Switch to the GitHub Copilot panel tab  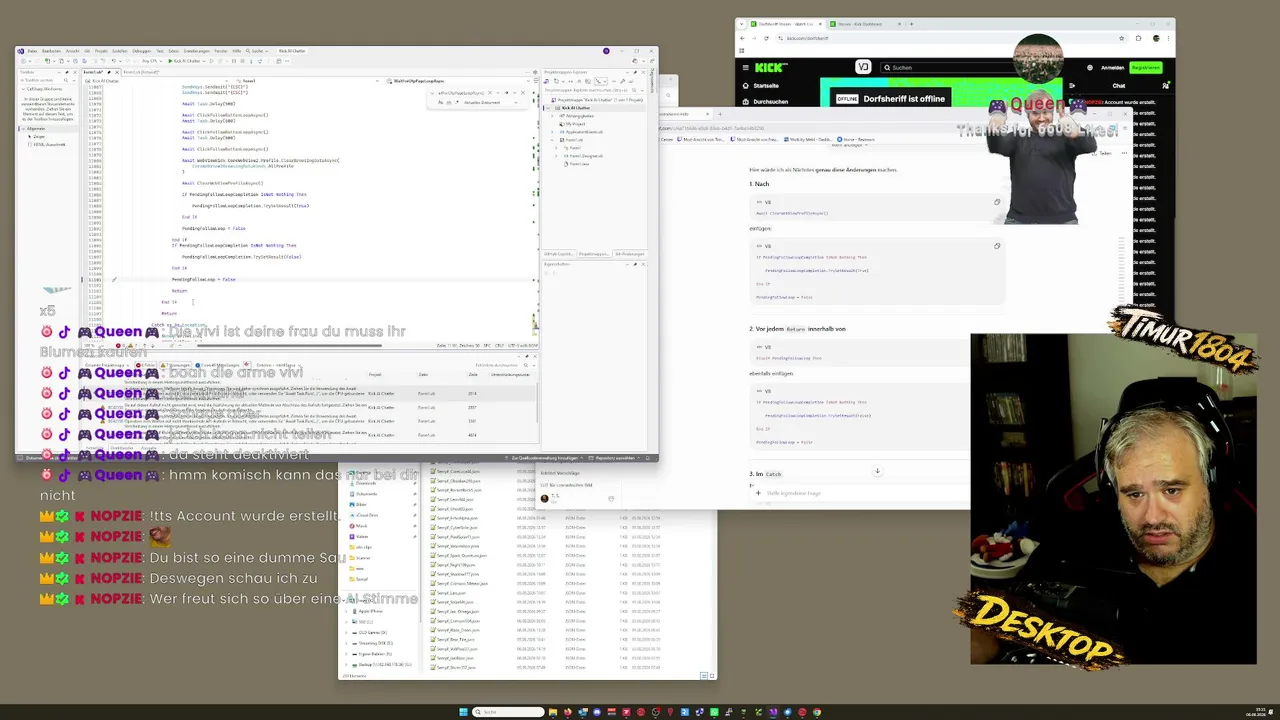558,254
